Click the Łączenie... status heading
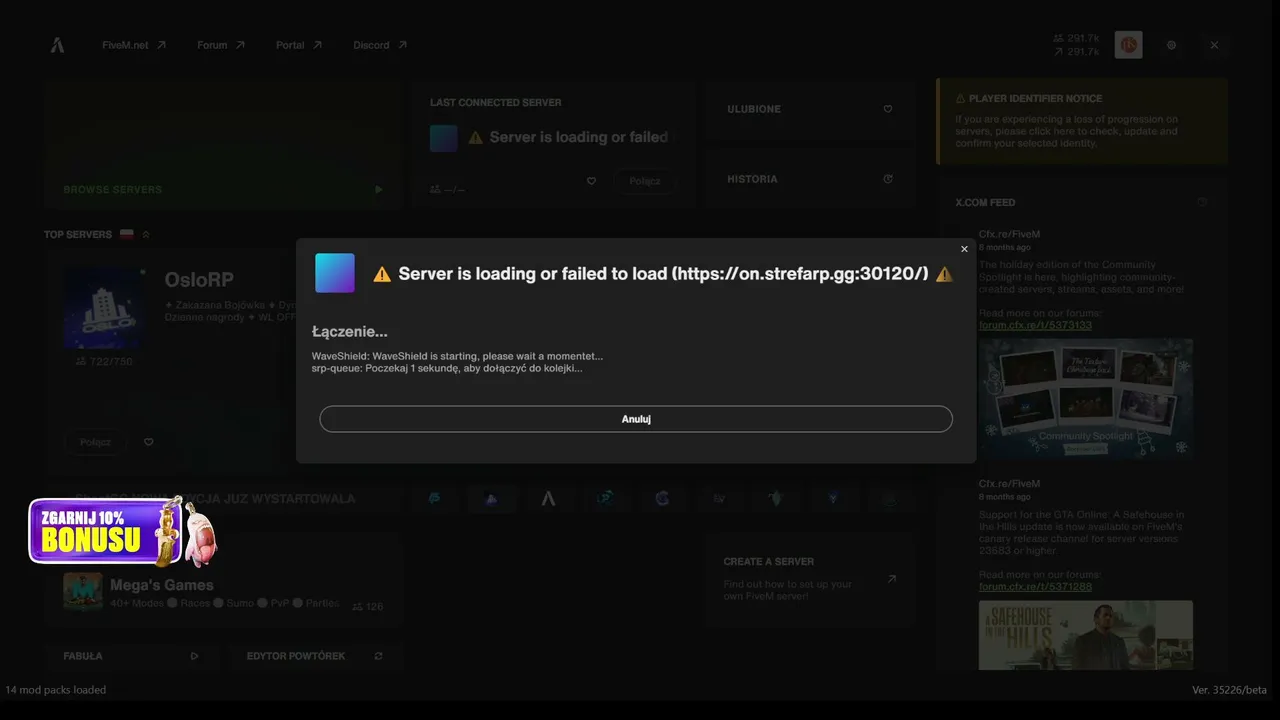 (x=349, y=331)
